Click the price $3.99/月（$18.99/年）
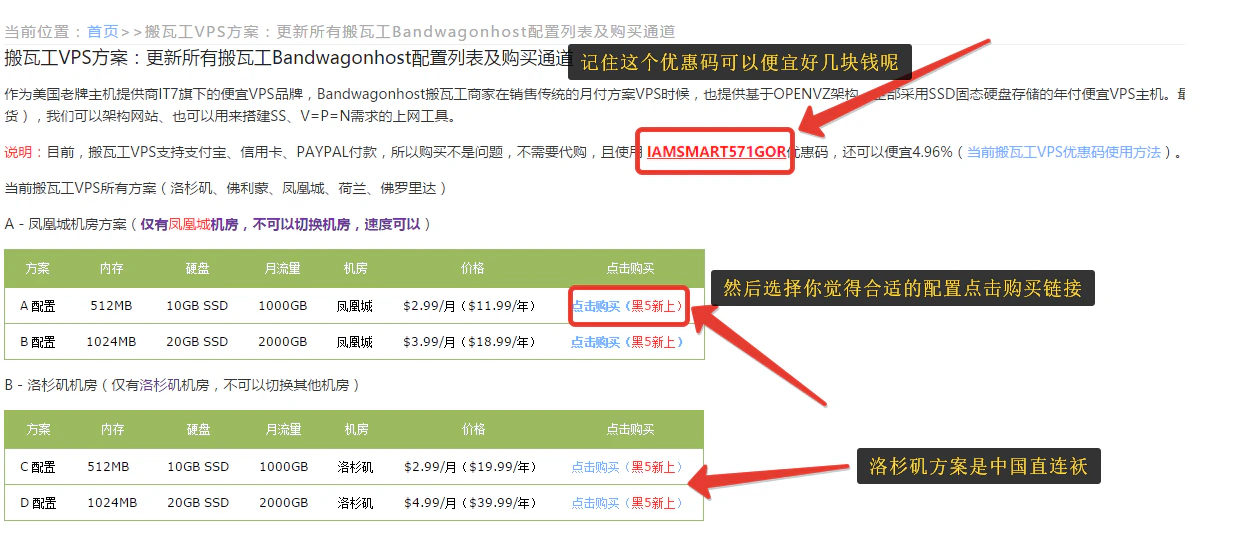 click(x=472, y=342)
